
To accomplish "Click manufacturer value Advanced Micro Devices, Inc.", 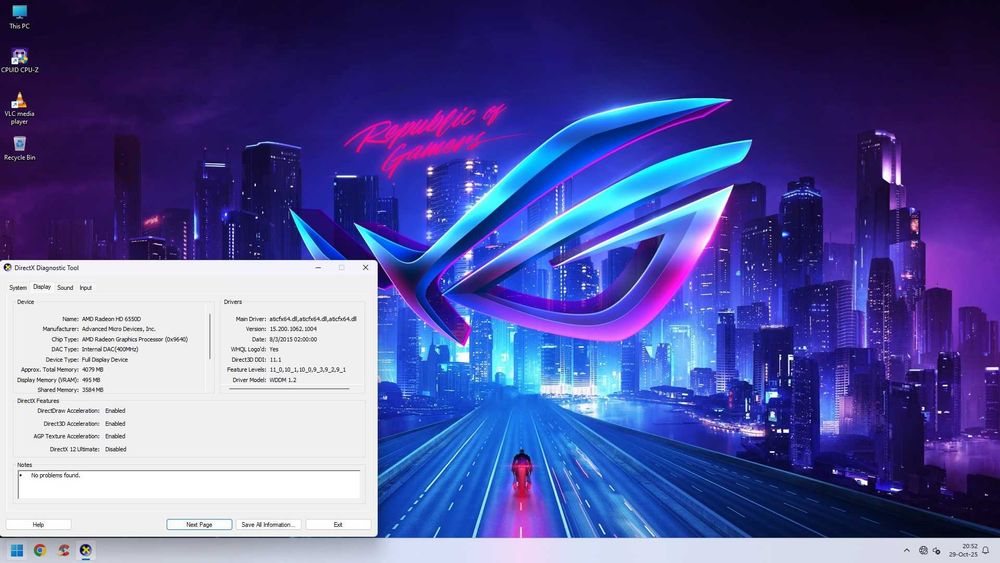I will [x=119, y=329].
